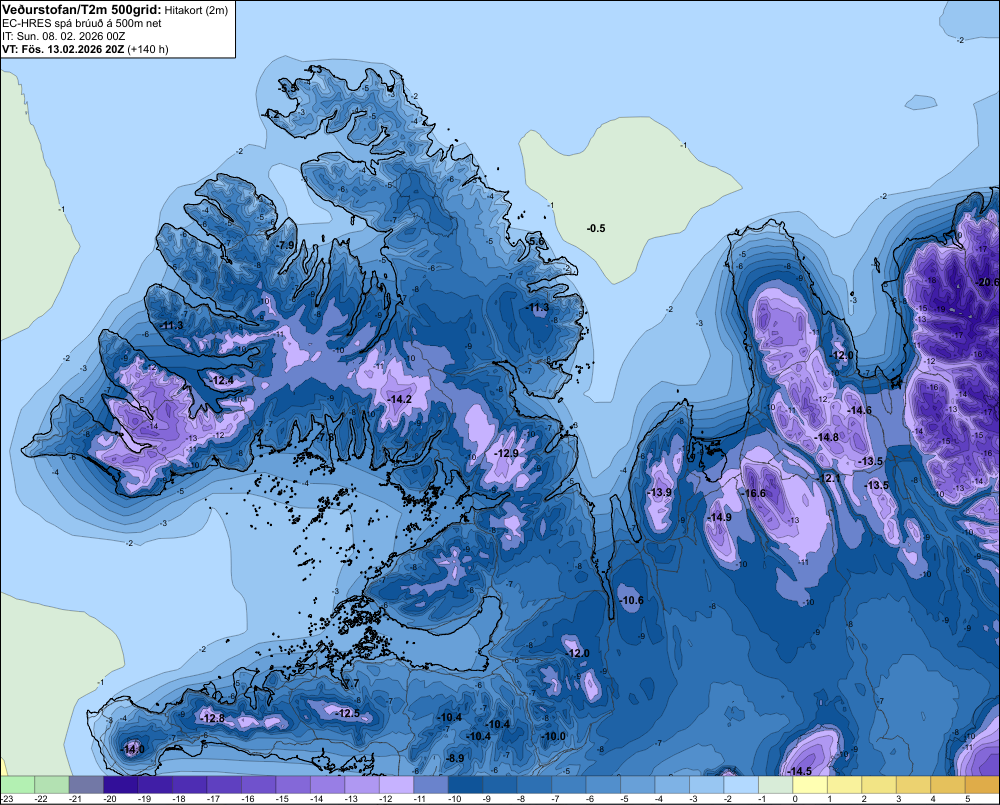Click the -20.6 temperature label
Image resolution: width=1000 pixels, height=805 pixels.
pos(988,282)
